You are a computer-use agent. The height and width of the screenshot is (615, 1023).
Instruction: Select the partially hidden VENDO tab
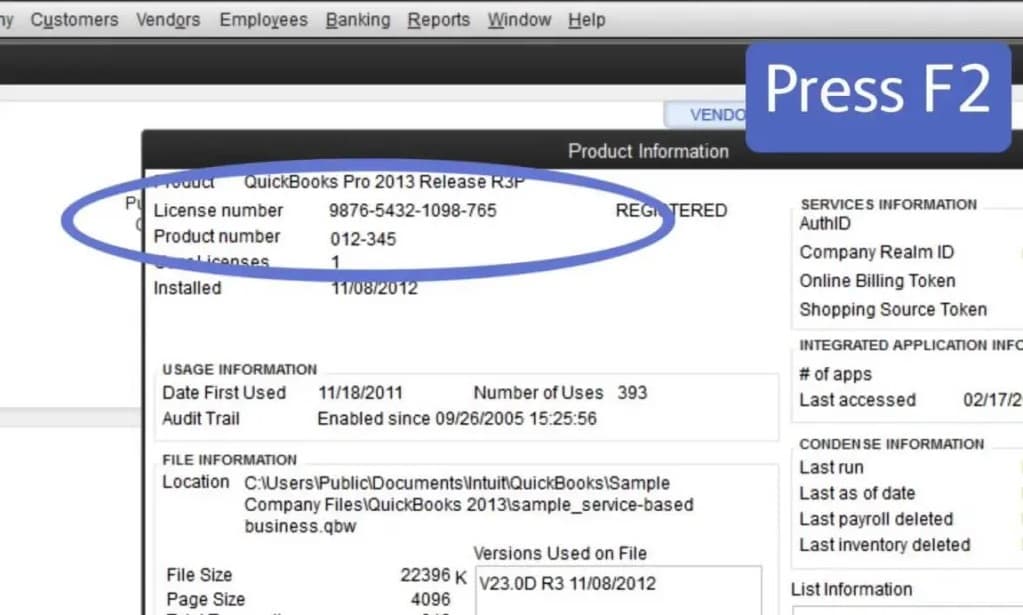[x=706, y=115]
